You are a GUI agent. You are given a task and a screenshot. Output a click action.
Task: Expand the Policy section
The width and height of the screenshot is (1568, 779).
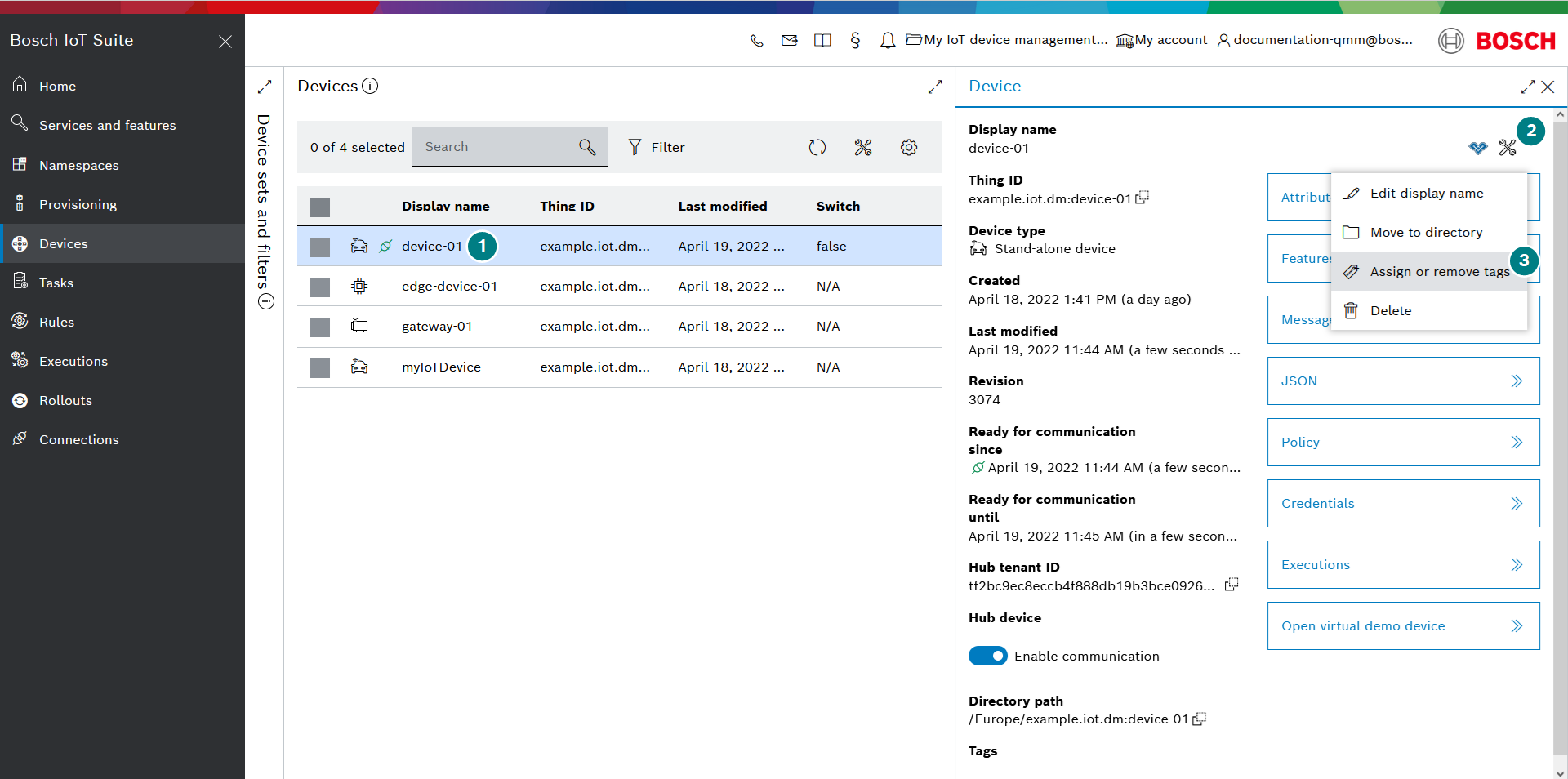click(x=1403, y=442)
